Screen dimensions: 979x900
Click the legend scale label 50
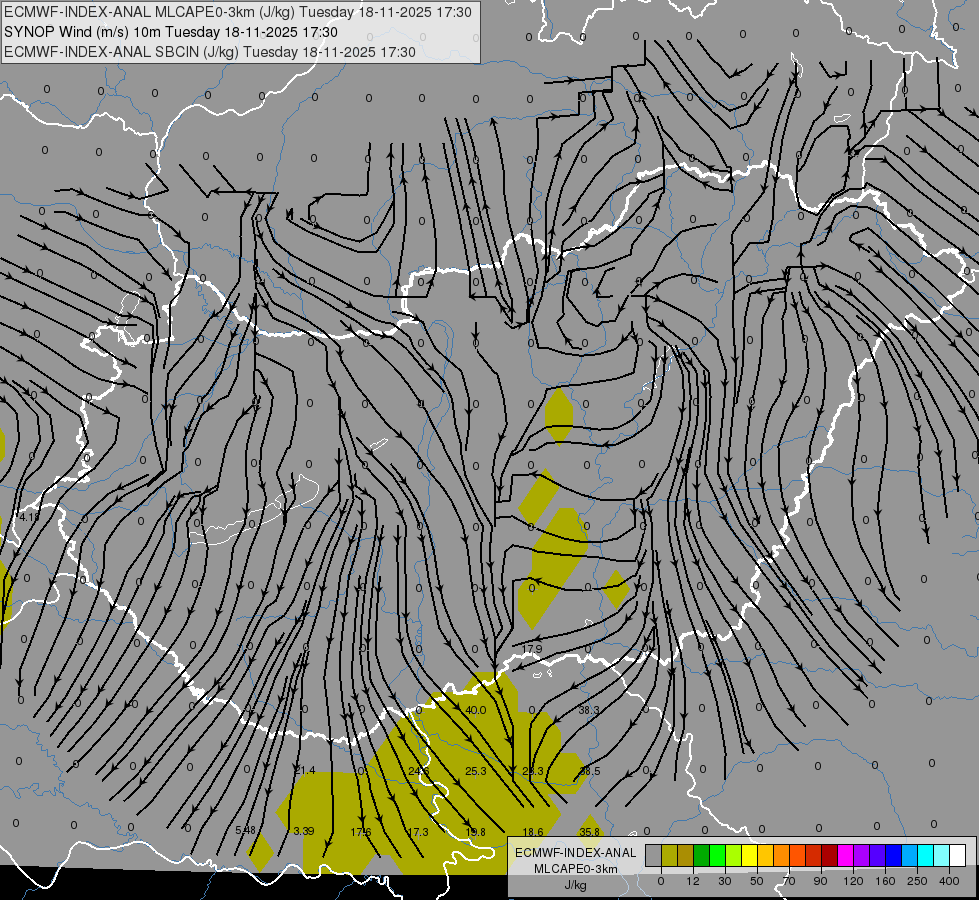pyautogui.click(x=757, y=881)
